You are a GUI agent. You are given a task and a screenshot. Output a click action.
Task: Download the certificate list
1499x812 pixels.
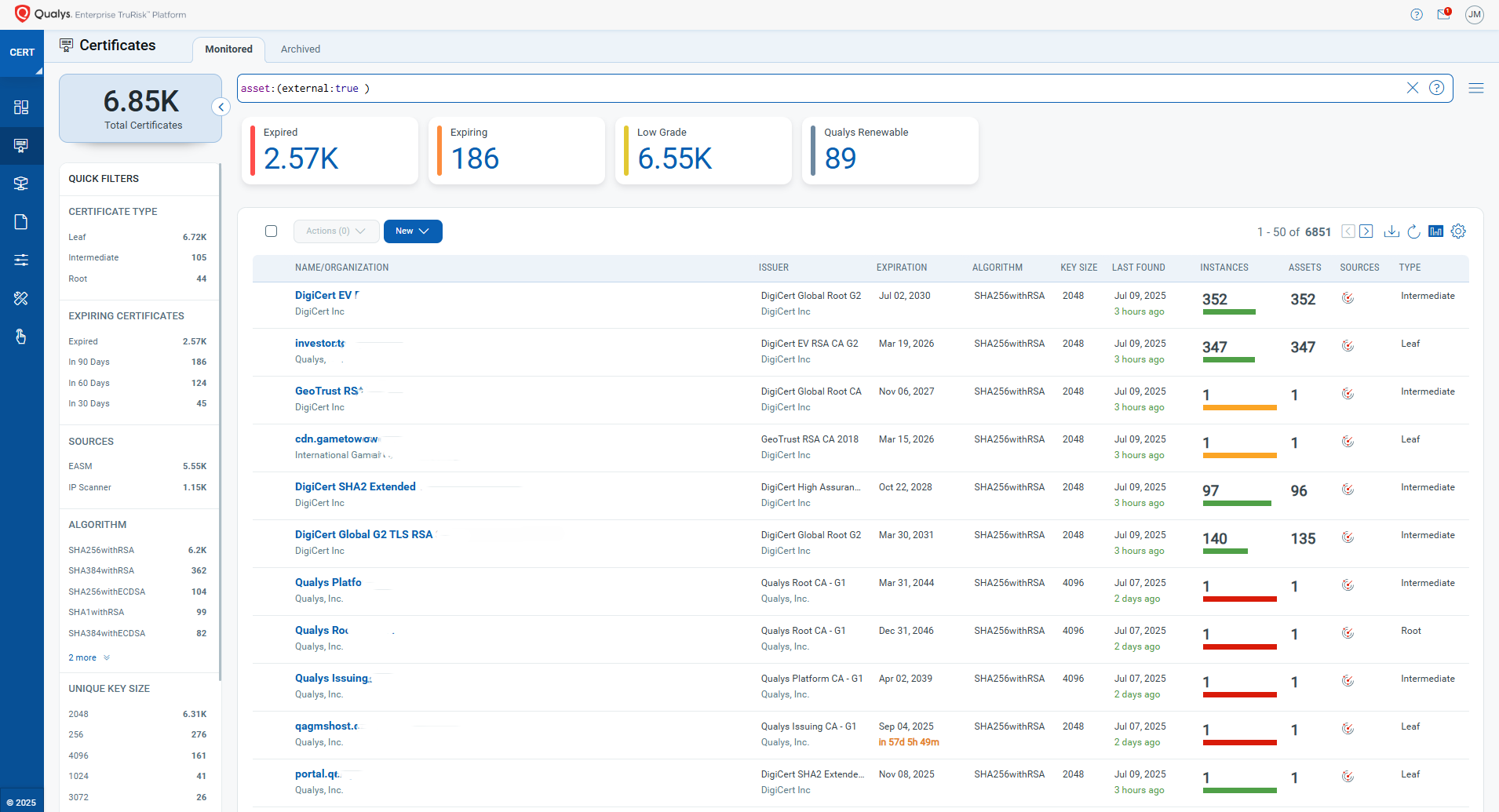pyautogui.click(x=1391, y=231)
